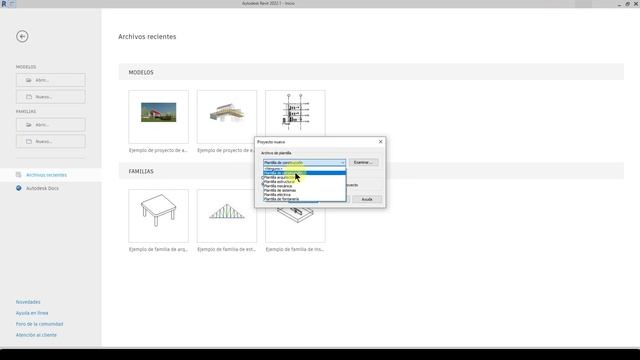This screenshot has width=640, height=360.
Task: Restore down the Revit window
Action: pos(627,4)
